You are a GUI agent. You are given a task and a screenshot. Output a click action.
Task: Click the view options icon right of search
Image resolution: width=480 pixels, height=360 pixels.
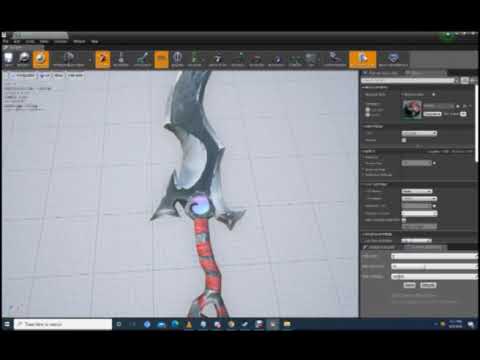click(x=464, y=81)
